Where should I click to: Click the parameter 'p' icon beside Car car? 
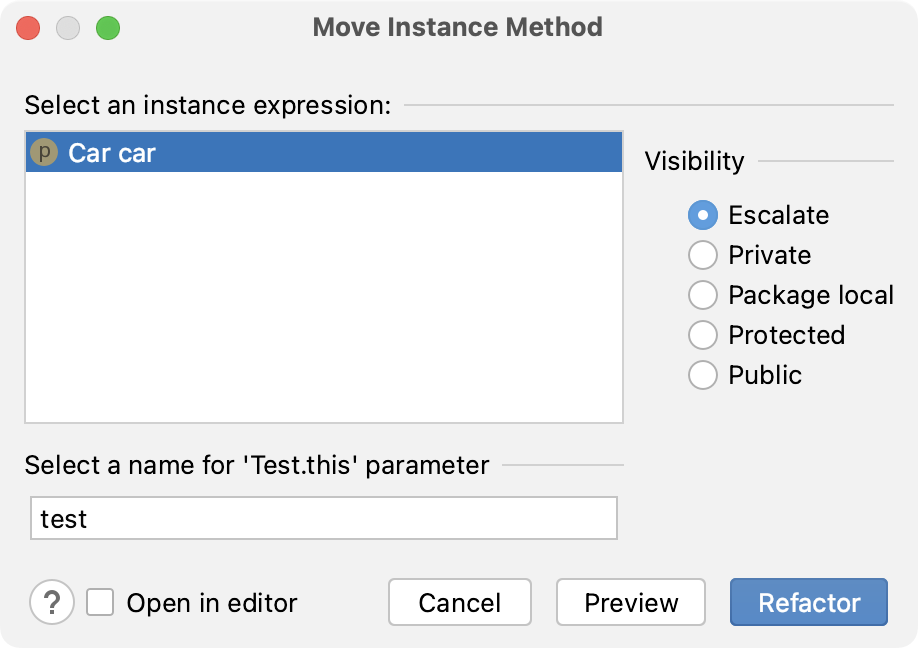(x=44, y=152)
